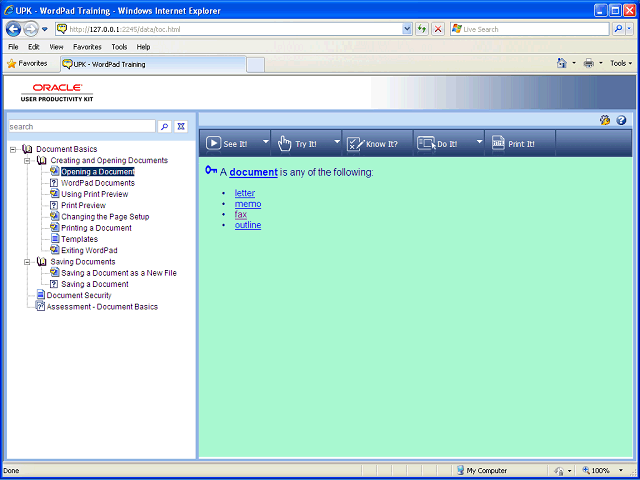Screen dimensions: 640x480
Task: Select Printing a Document topic
Action: coord(96,228)
